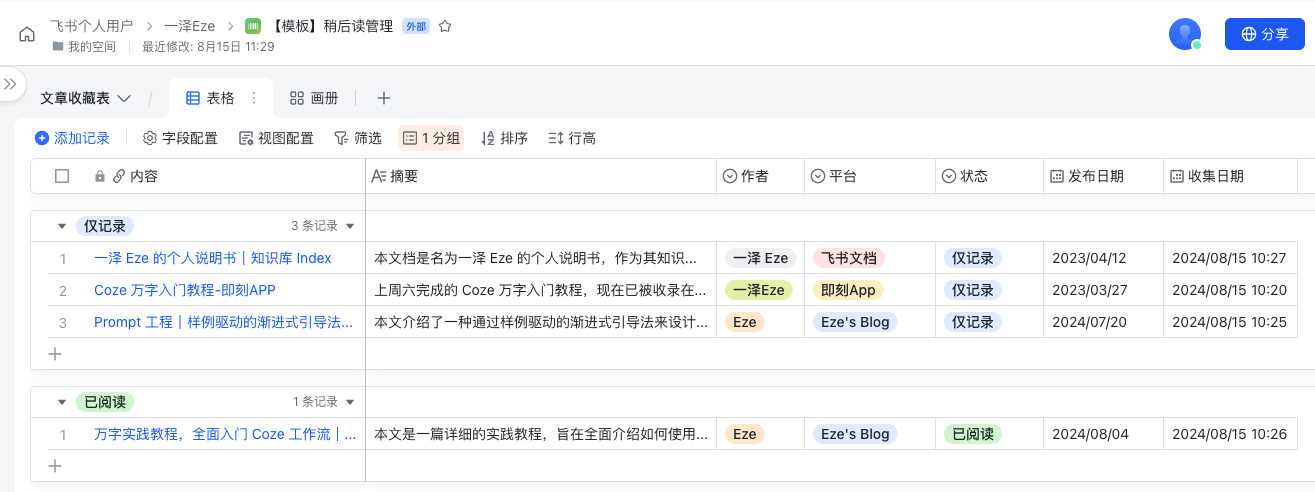Screen dimensions: 1315x492
Task: Adjust 行高 row height
Action: pyautogui.click(x=572, y=138)
